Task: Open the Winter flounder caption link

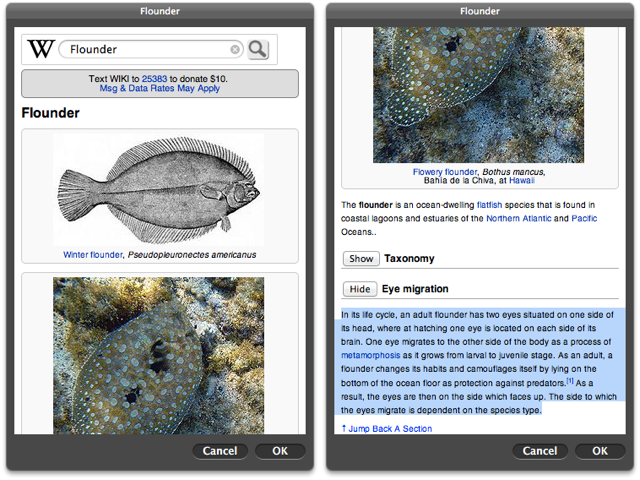Action: [x=93, y=254]
